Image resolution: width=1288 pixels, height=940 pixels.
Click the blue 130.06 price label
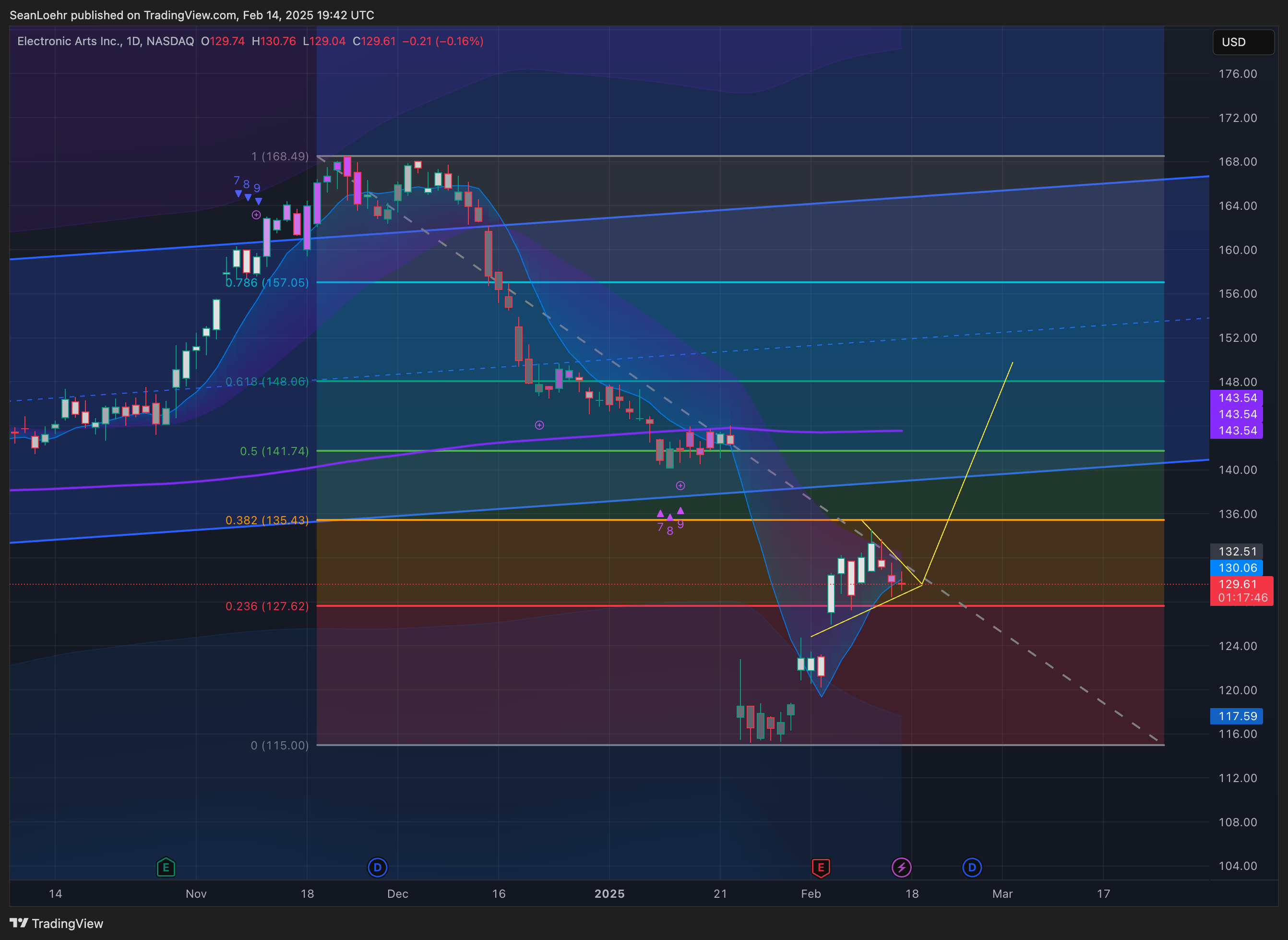1237,568
